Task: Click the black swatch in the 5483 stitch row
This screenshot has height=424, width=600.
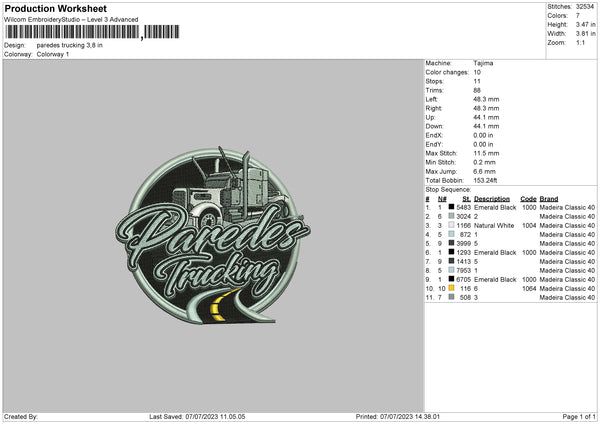Action: point(452,207)
